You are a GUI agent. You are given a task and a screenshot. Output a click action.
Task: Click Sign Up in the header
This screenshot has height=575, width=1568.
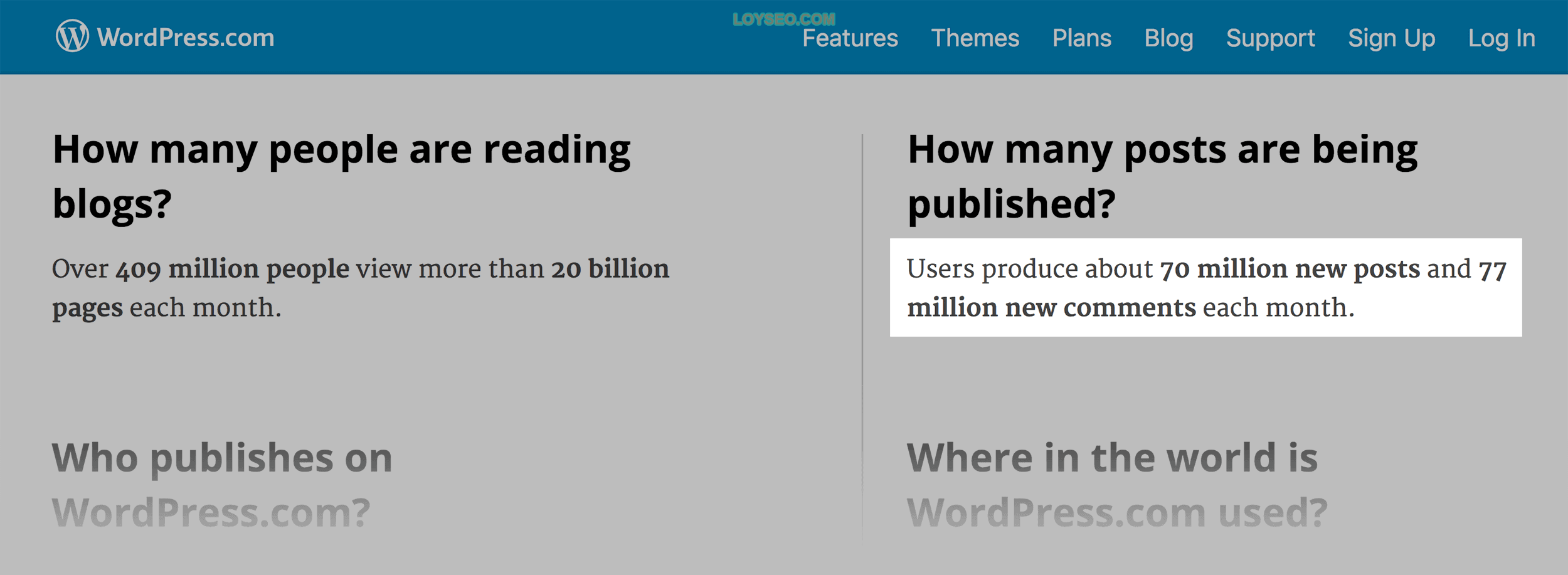click(1391, 38)
